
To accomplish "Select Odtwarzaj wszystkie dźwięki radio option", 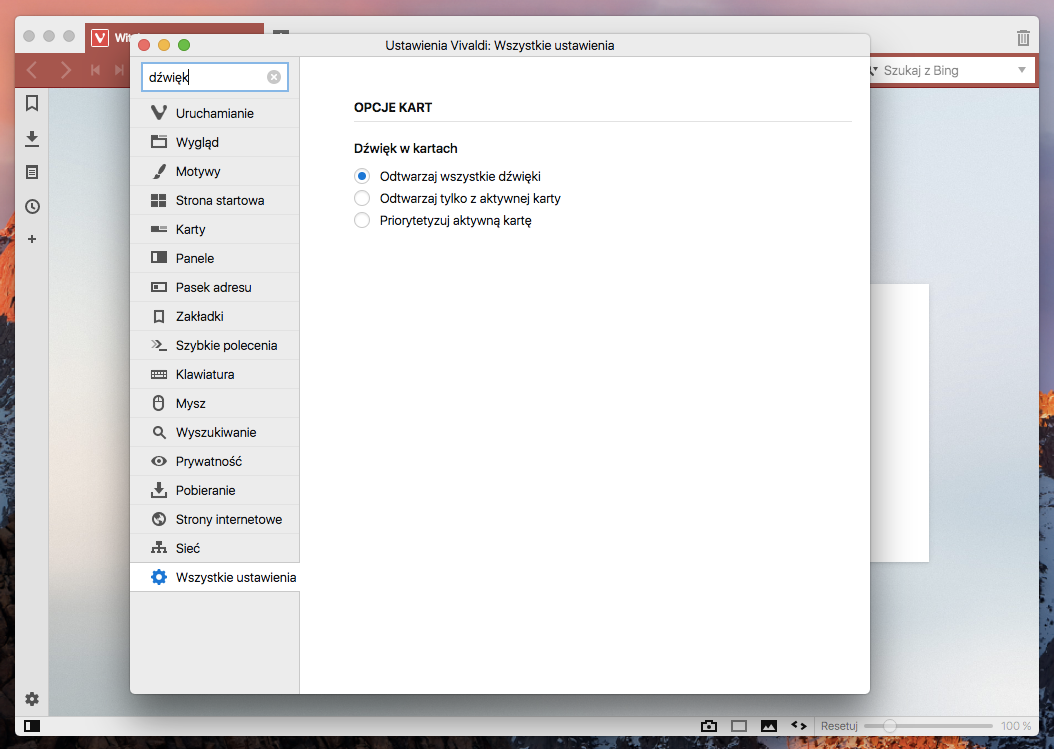I will 362,176.
